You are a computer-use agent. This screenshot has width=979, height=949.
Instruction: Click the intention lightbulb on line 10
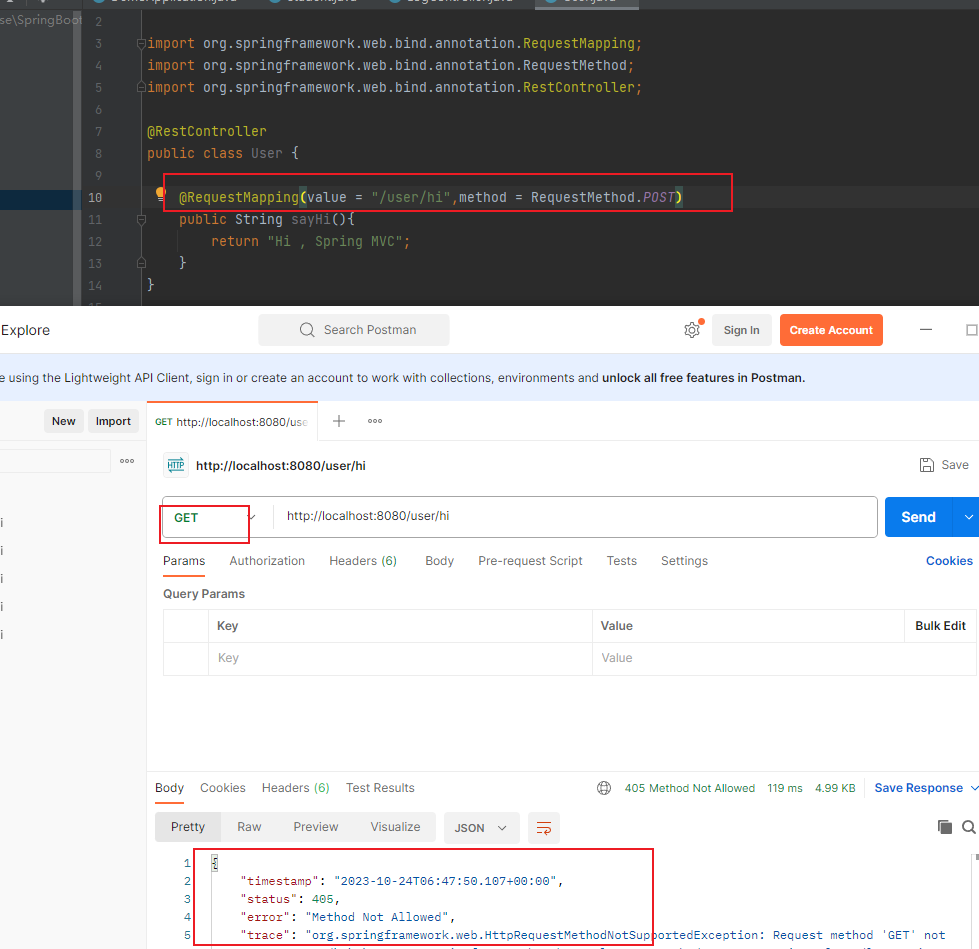pos(160,193)
